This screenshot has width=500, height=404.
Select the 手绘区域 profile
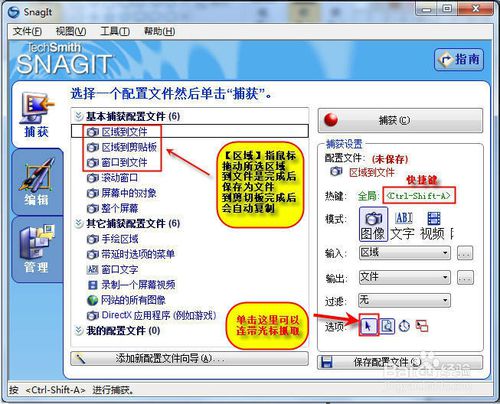point(120,239)
